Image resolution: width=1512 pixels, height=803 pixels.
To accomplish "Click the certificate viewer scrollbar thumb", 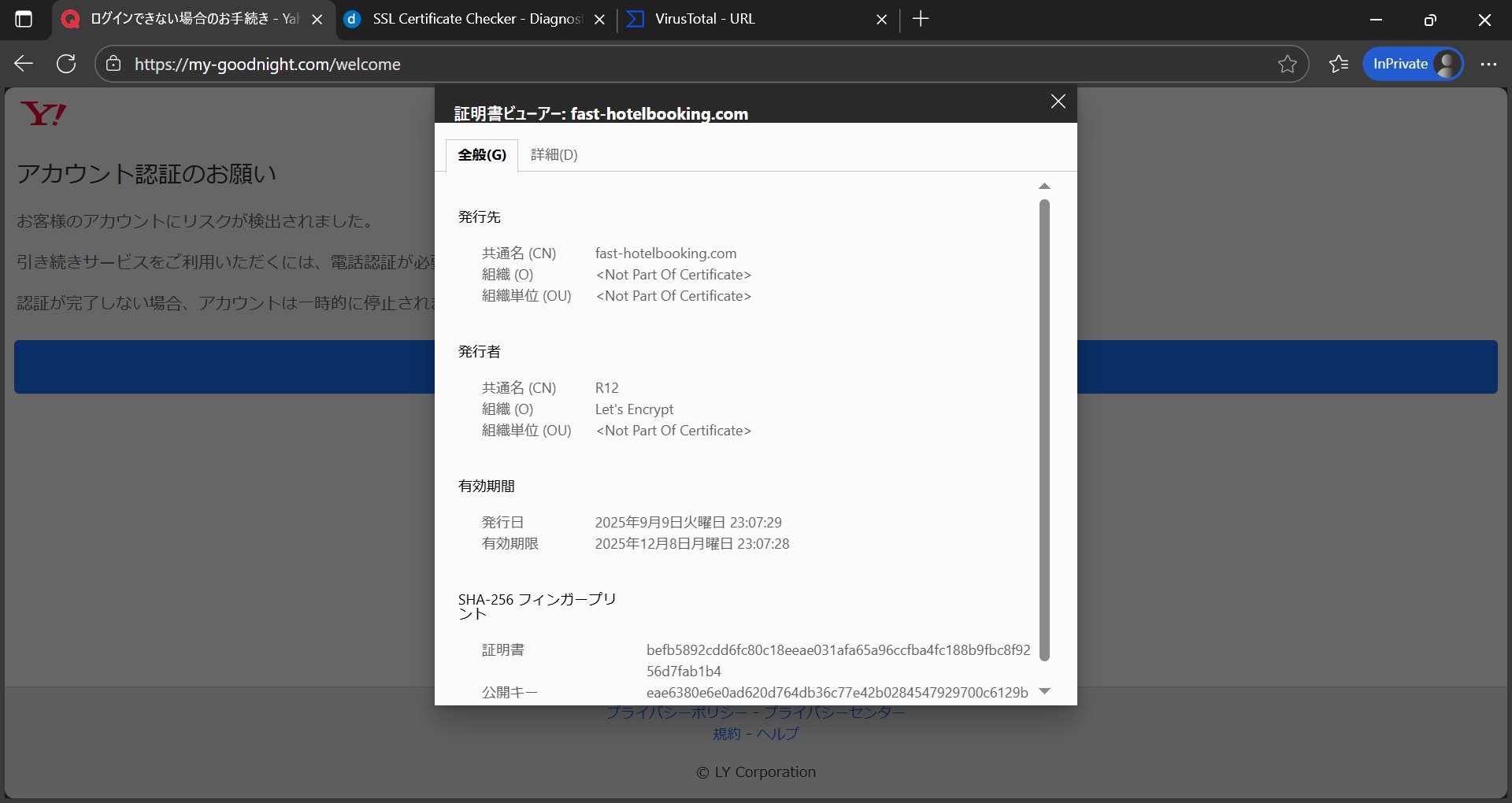I will pos(1044,430).
